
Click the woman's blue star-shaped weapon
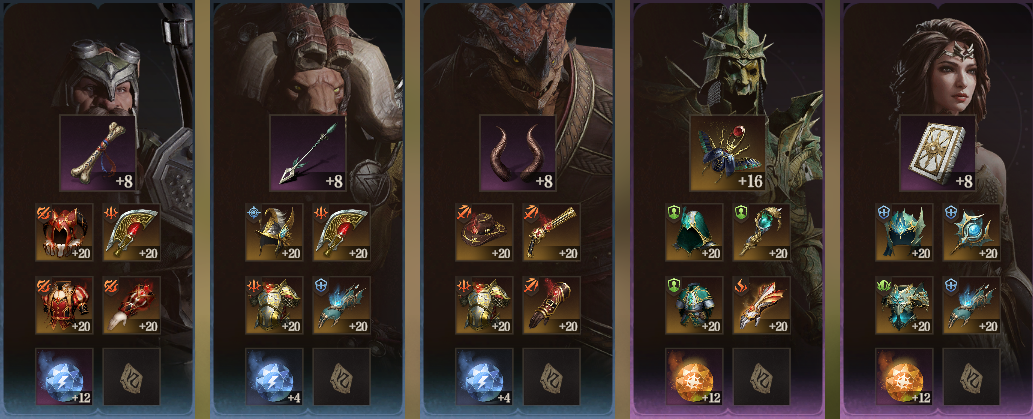[x=972, y=232]
